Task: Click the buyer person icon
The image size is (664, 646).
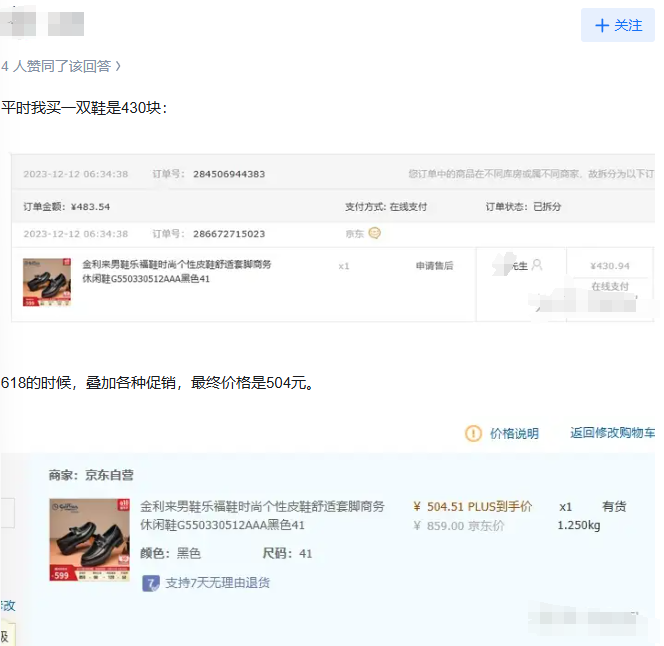Action: 537,265
